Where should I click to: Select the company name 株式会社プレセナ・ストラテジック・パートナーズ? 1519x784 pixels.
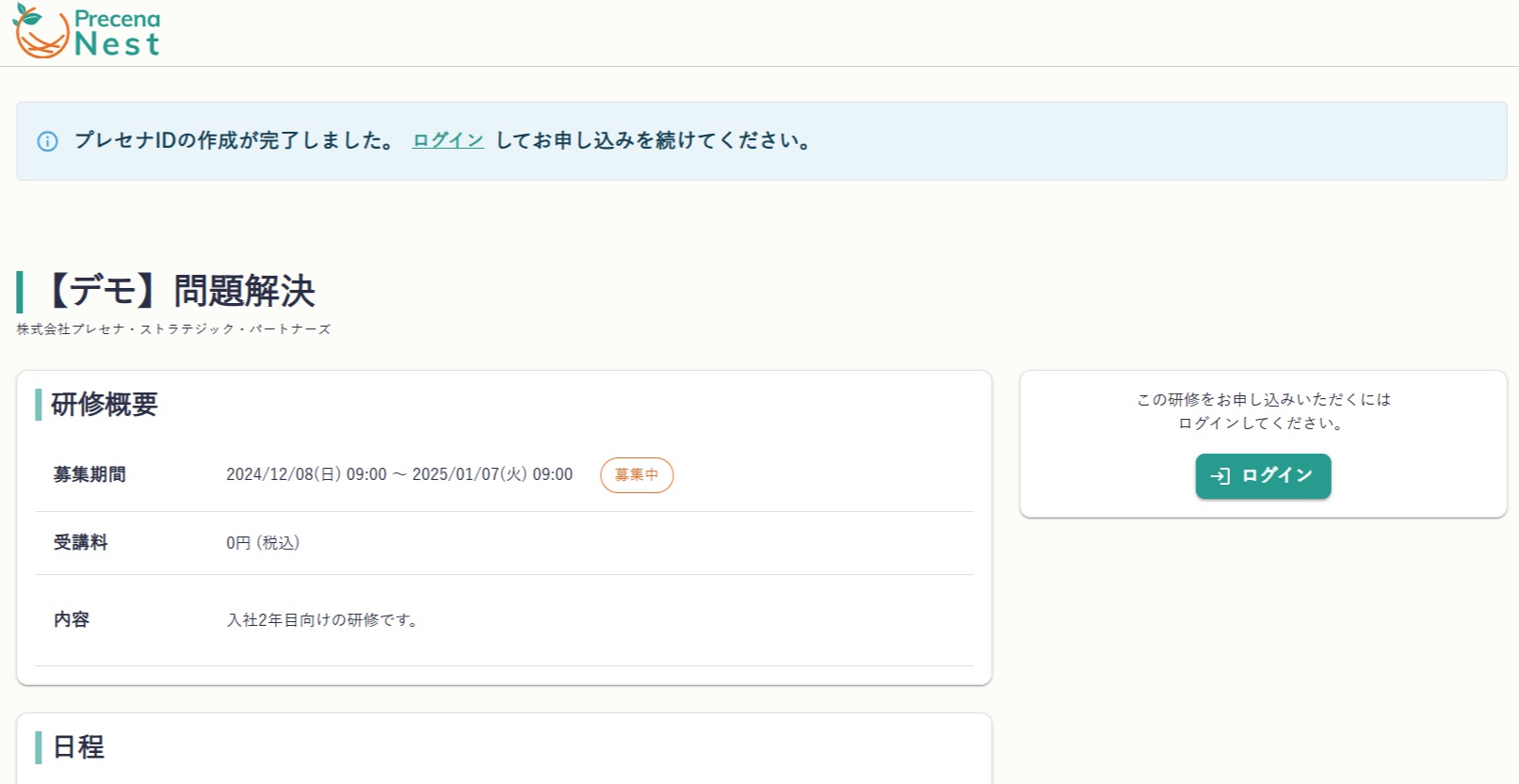[173, 329]
